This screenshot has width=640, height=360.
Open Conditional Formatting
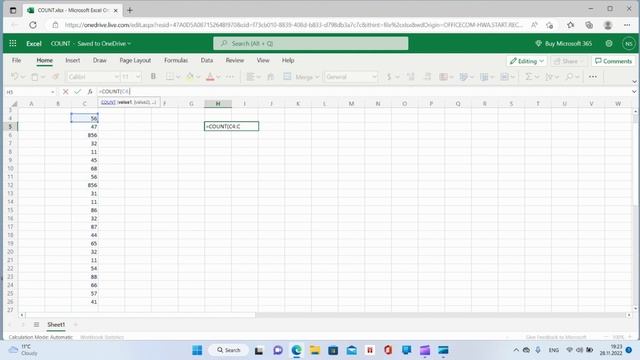pos(444,76)
